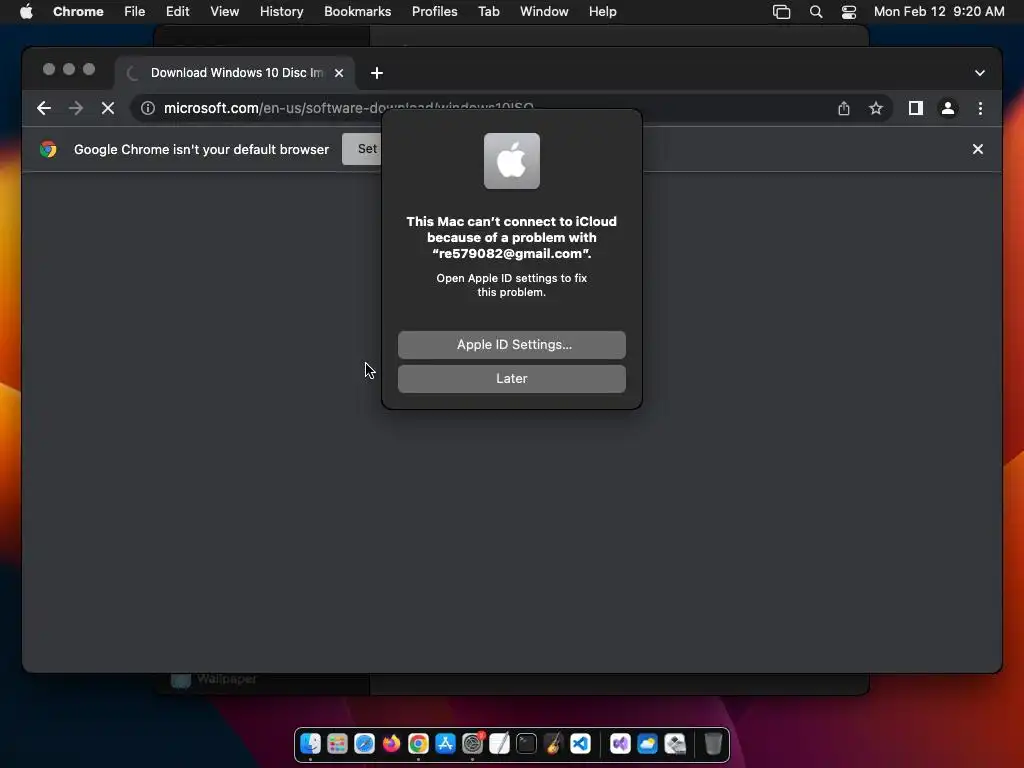This screenshot has height=768, width=1024.
Task: Open the Weather app in Dock
Action: [647, 744]
